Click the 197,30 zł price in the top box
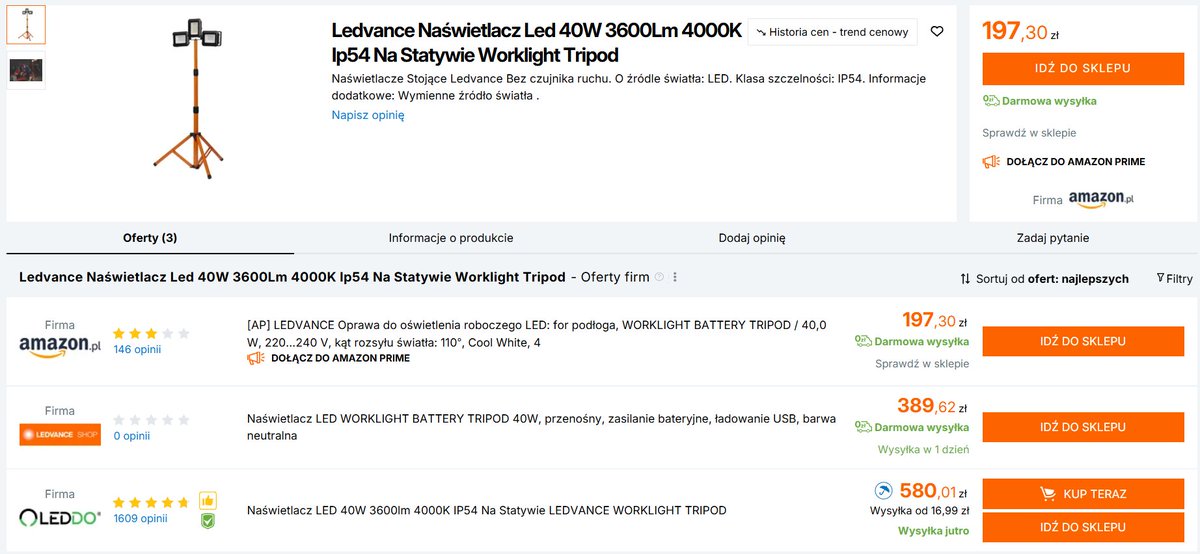Image resolution: width=1200 pixels, height=554 pixels. 1022,31
